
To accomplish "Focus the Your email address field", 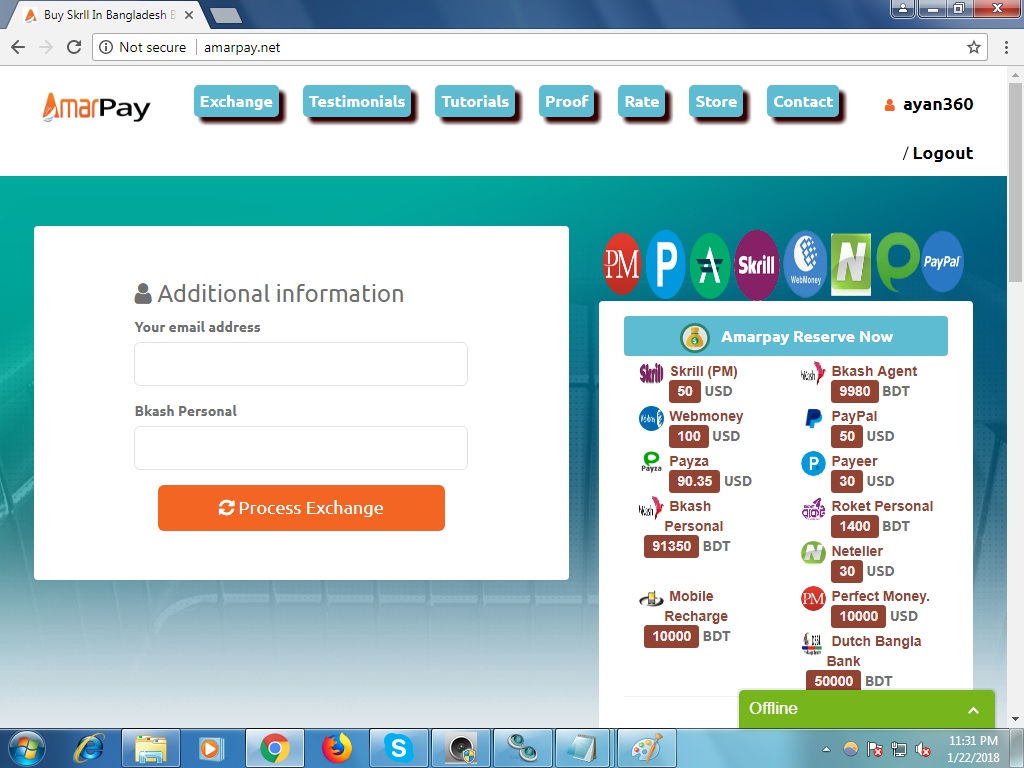I will [x=301, y=364].
